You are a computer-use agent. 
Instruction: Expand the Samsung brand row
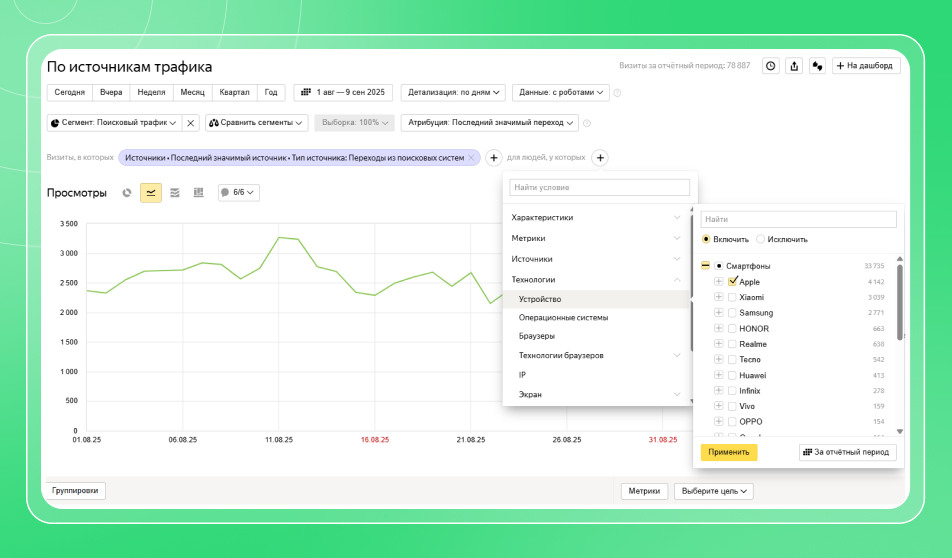[718, 312]
